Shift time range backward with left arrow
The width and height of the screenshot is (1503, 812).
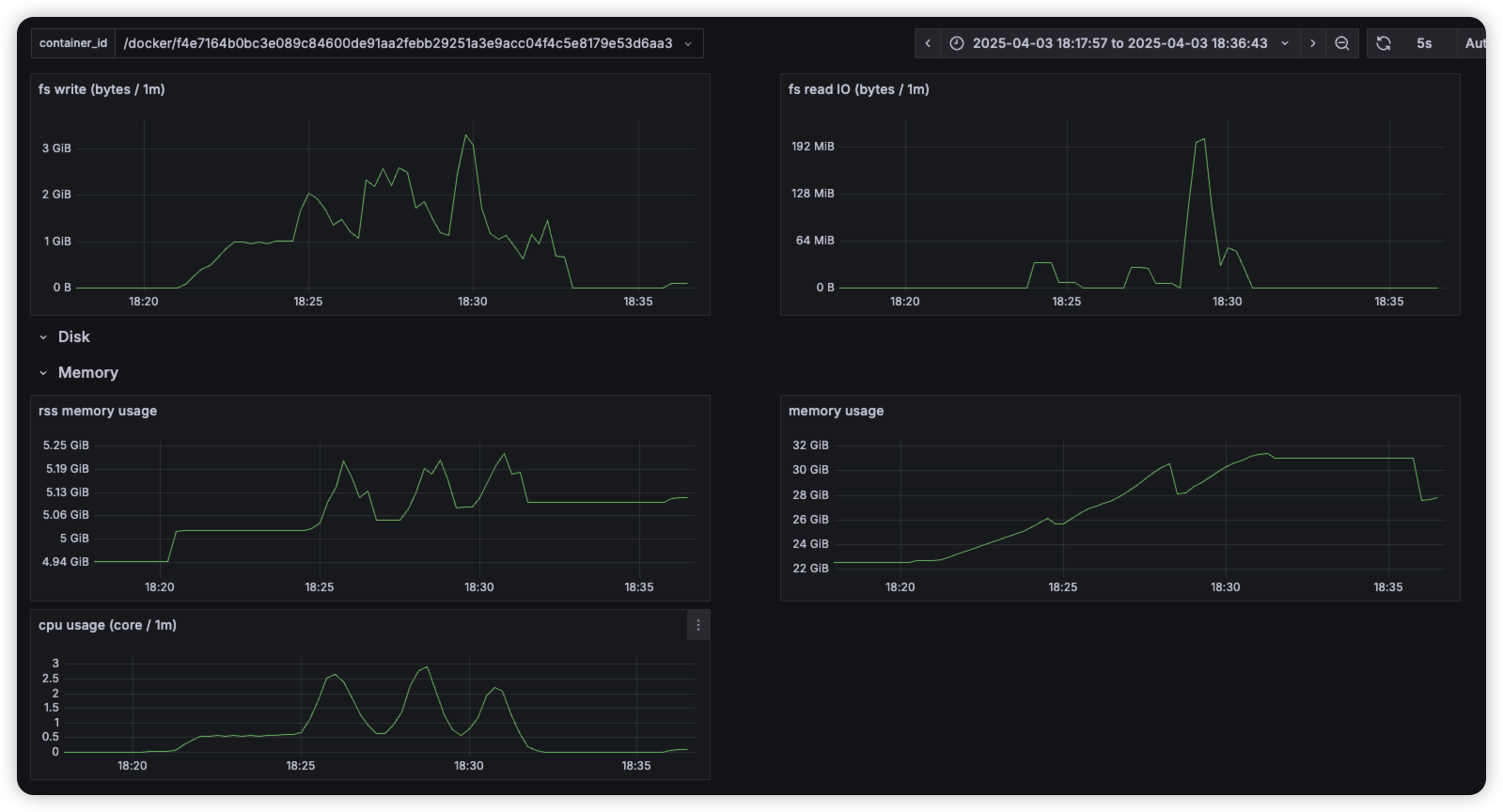(928, 43)
